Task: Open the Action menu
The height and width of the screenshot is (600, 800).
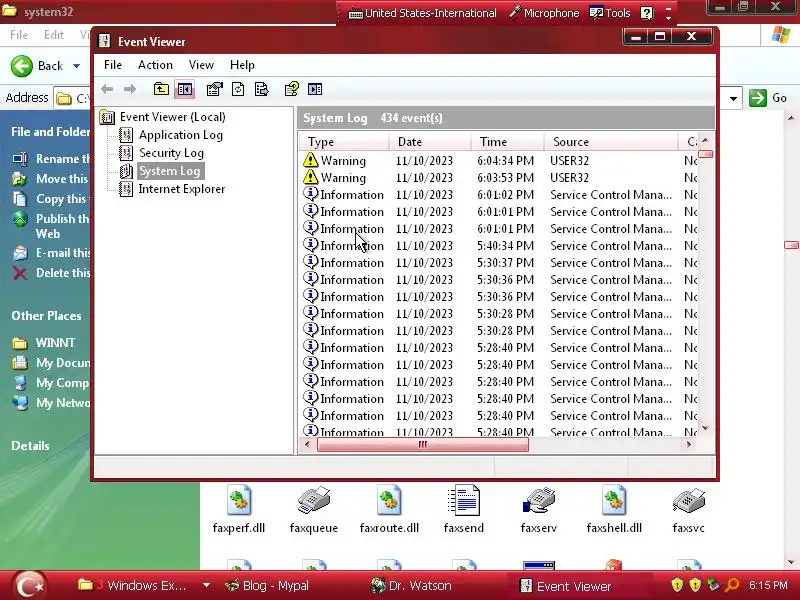Action: 155,65
